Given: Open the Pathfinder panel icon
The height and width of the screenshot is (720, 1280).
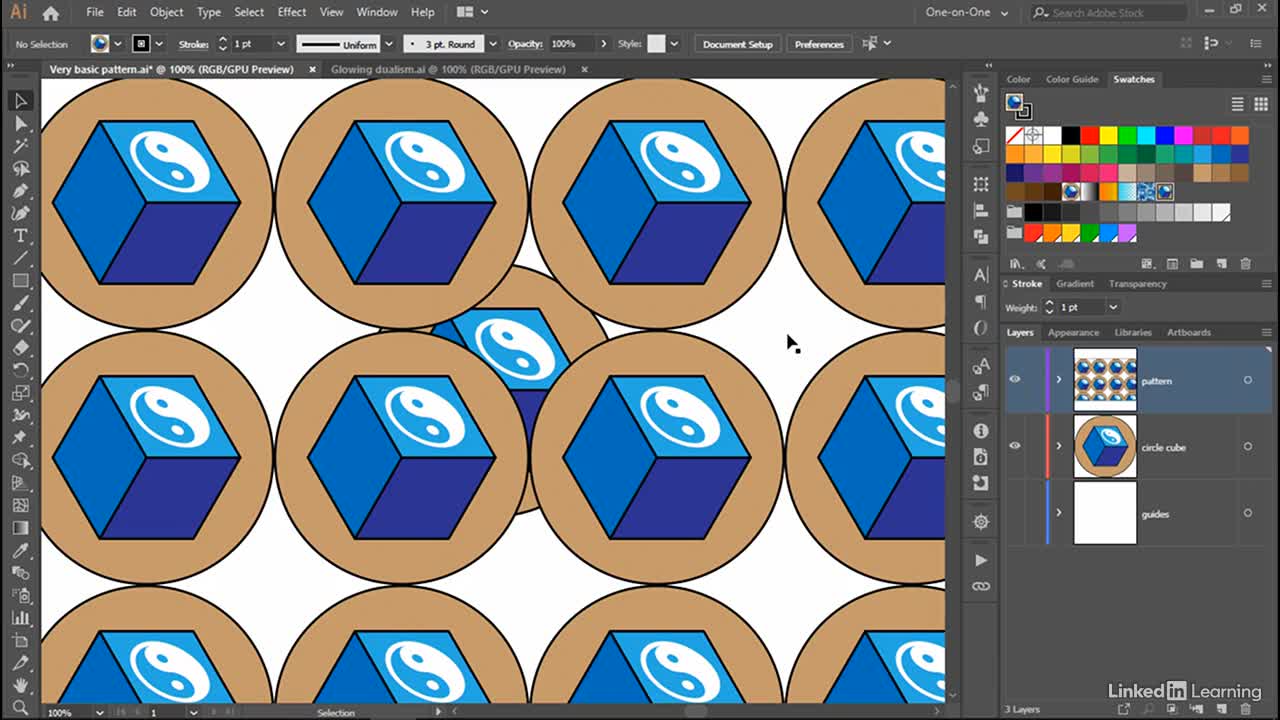Looking at the screenshot, I should click(981, 237).
